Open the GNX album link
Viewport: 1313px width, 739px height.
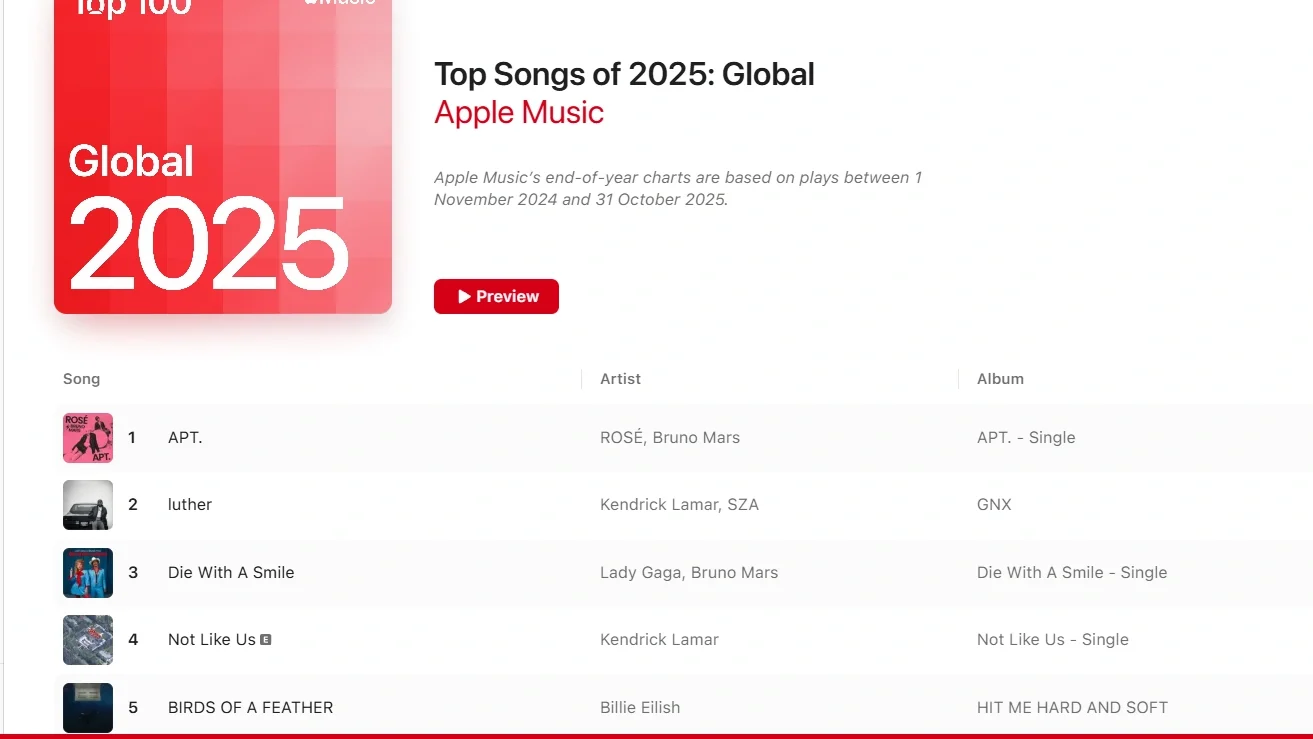coord(993,504)
